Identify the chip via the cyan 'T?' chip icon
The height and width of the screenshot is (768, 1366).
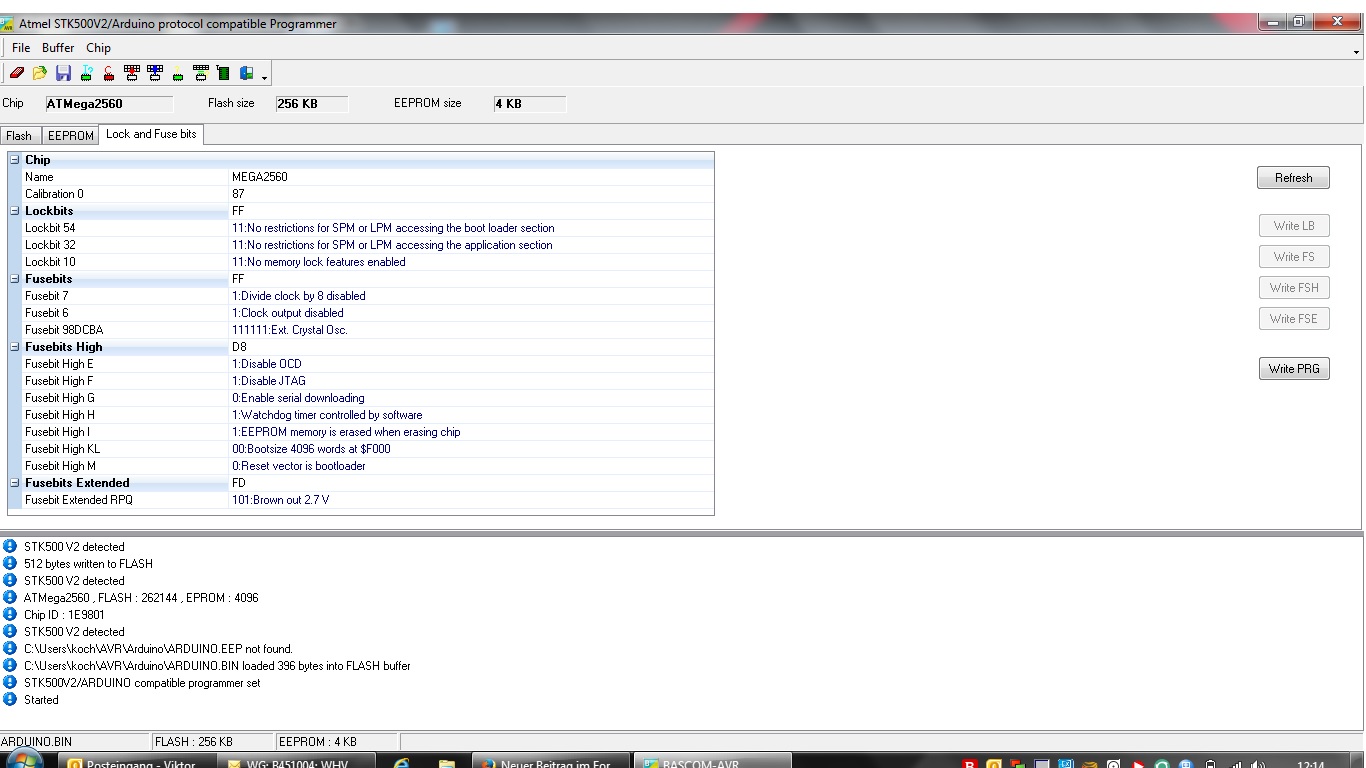86,73
